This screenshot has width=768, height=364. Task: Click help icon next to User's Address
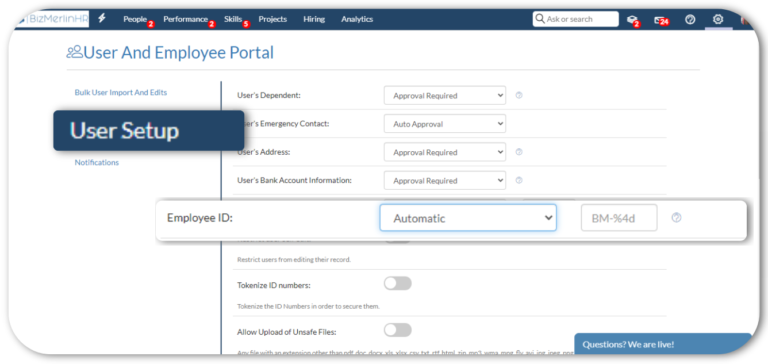[519, 152]
